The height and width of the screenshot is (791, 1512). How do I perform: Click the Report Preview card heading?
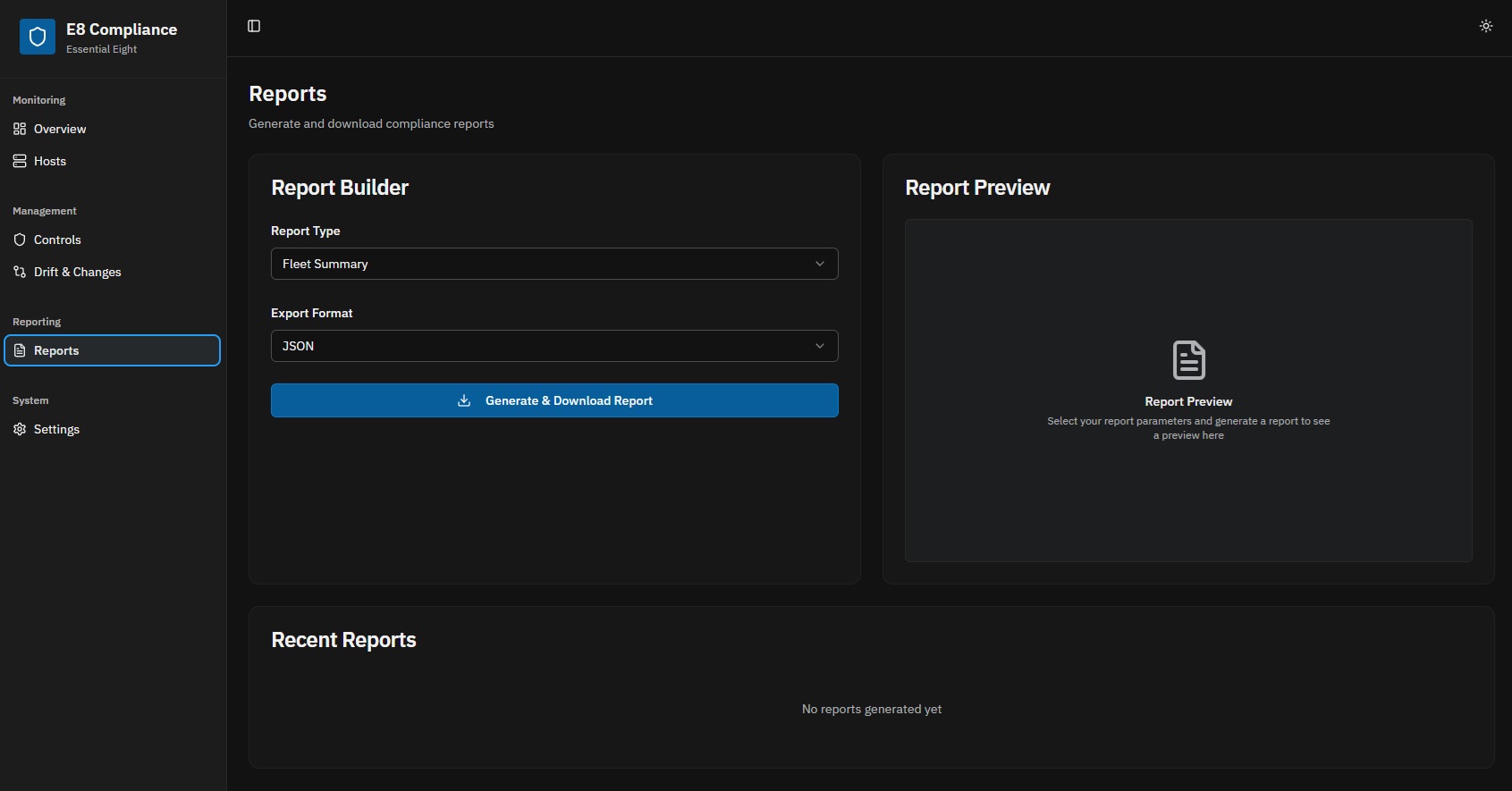pos(977,188)
